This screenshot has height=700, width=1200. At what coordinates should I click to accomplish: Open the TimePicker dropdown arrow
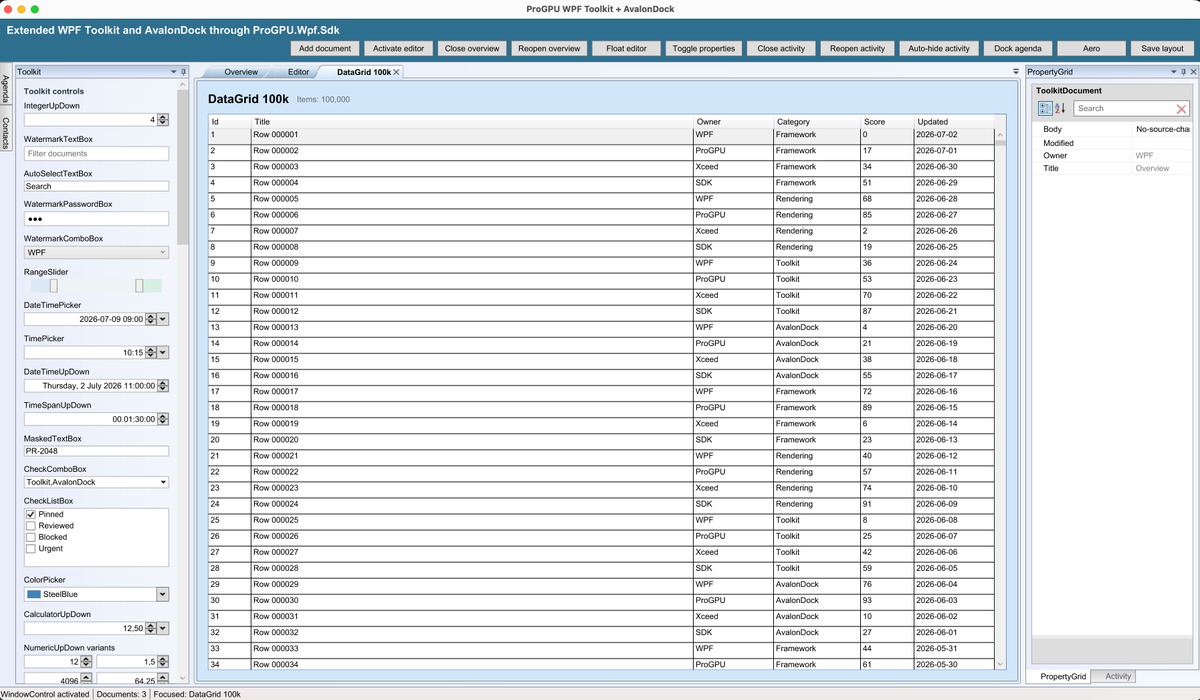[163, 352]
